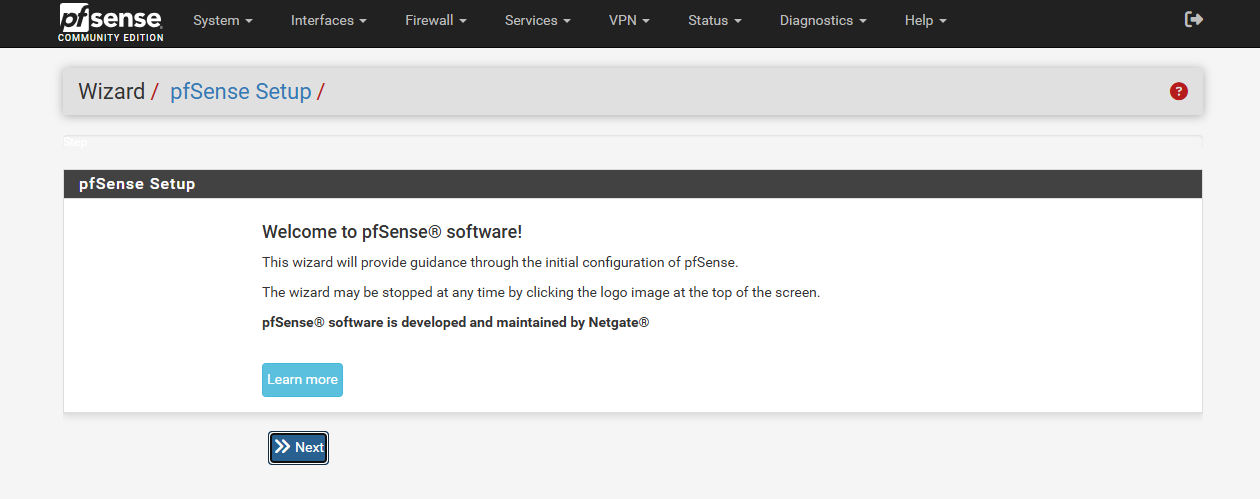Expand the Interfaces menu
This screenshot has width=1260, height=499.
(x=328, y=20)
